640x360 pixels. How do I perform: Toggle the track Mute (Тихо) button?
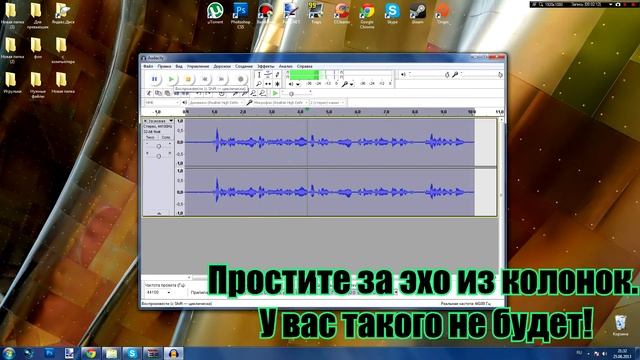point(150,138)
